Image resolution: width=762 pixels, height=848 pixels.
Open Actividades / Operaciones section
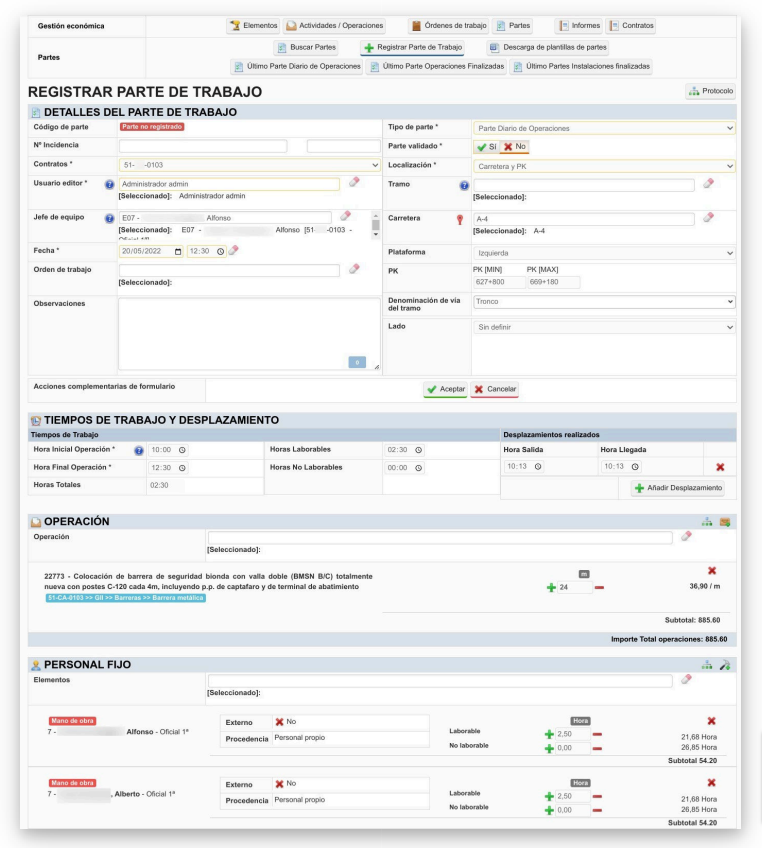(334, 25)
